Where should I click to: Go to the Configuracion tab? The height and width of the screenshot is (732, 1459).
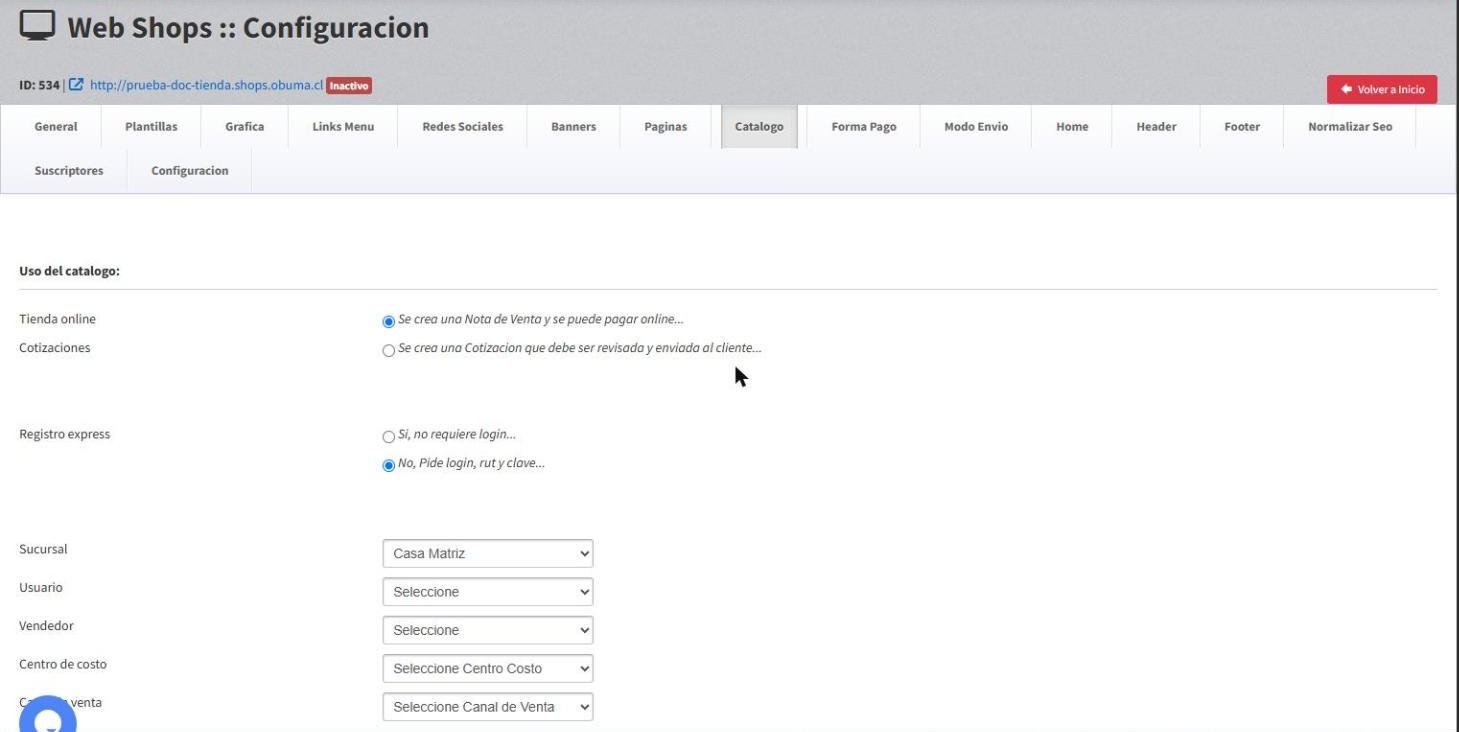coord(190,171)
